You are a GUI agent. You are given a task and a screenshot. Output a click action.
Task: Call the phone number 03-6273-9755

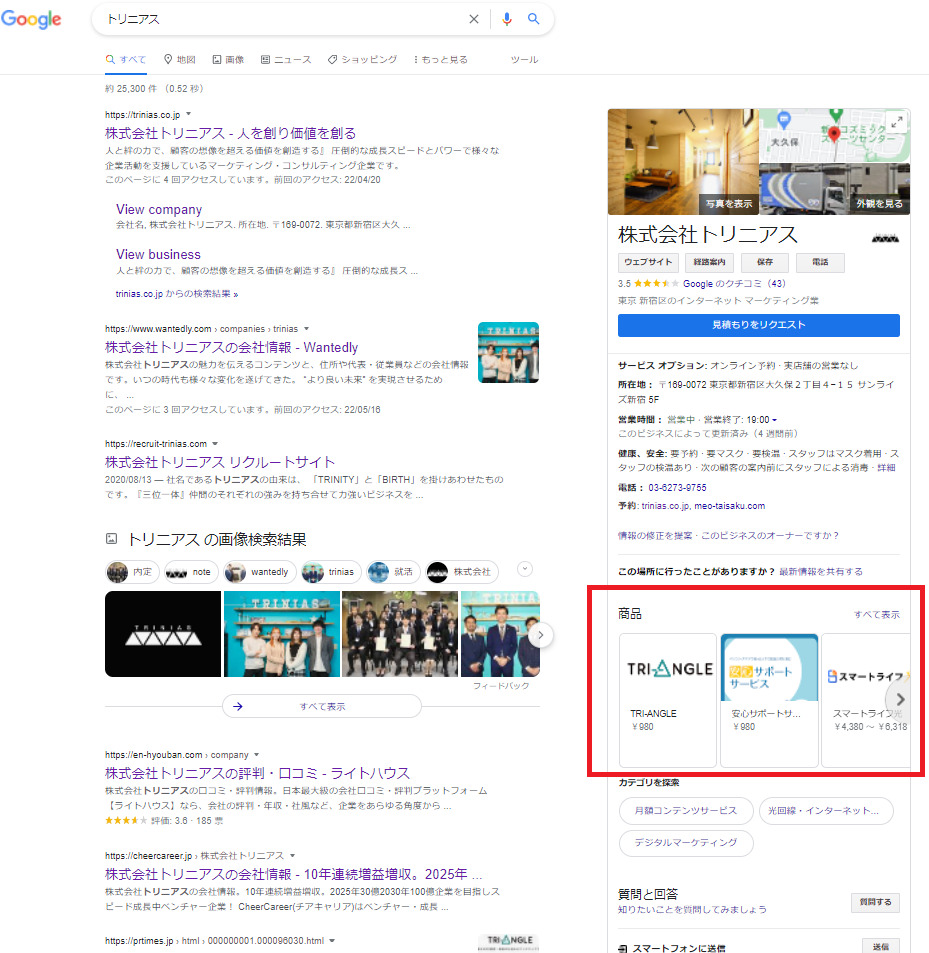pos(677,487)
